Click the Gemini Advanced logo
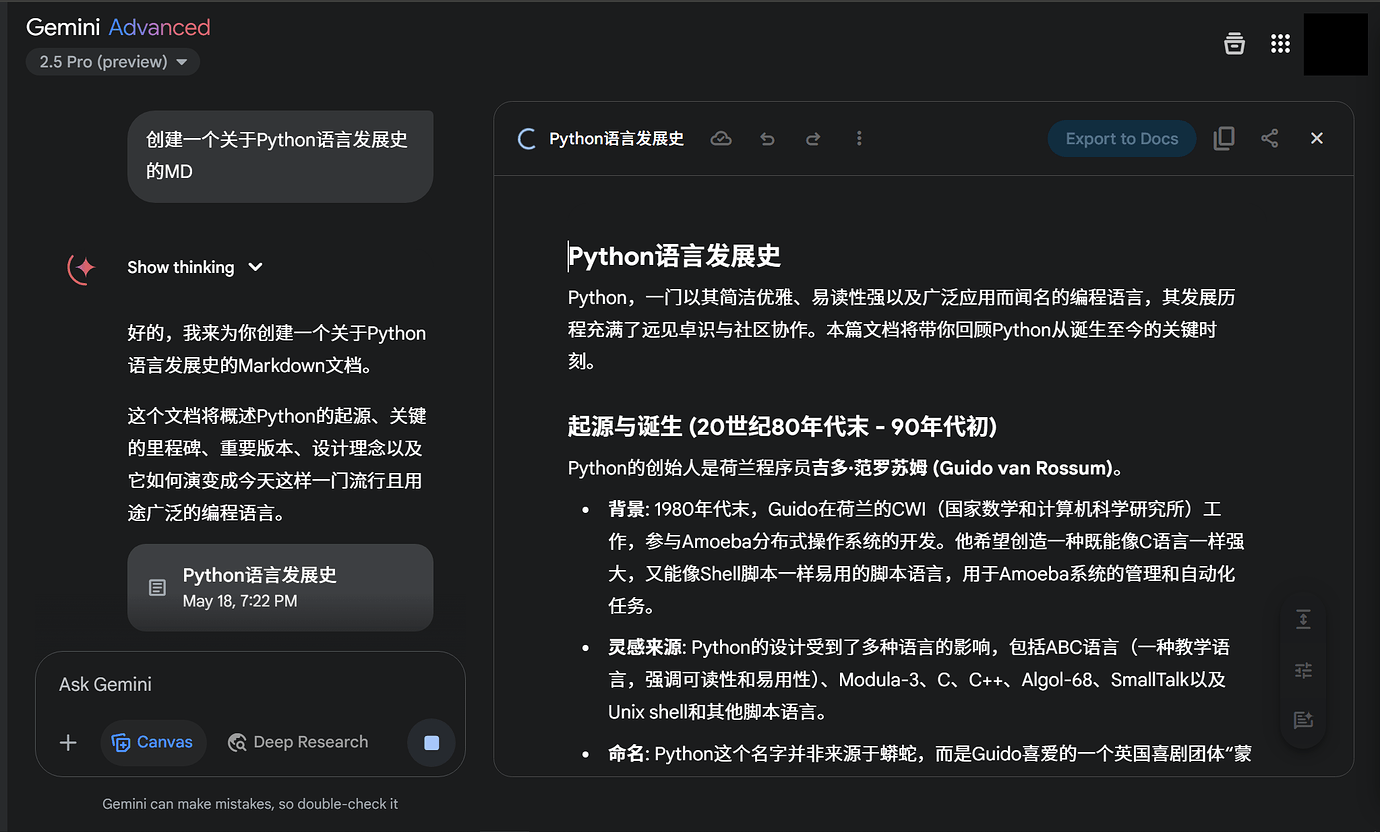 (x=118, y=27)
